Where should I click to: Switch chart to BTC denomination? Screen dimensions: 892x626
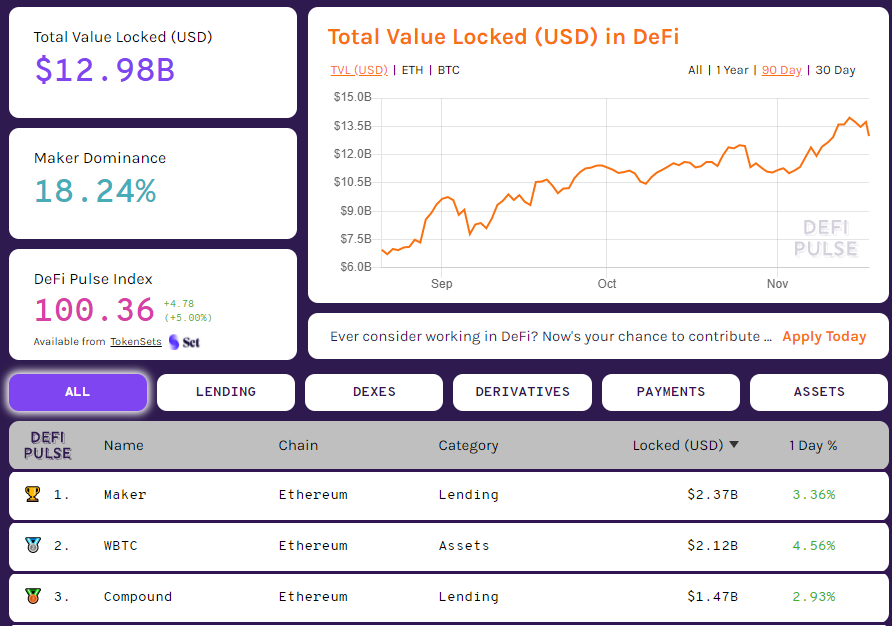pos(448,70)
